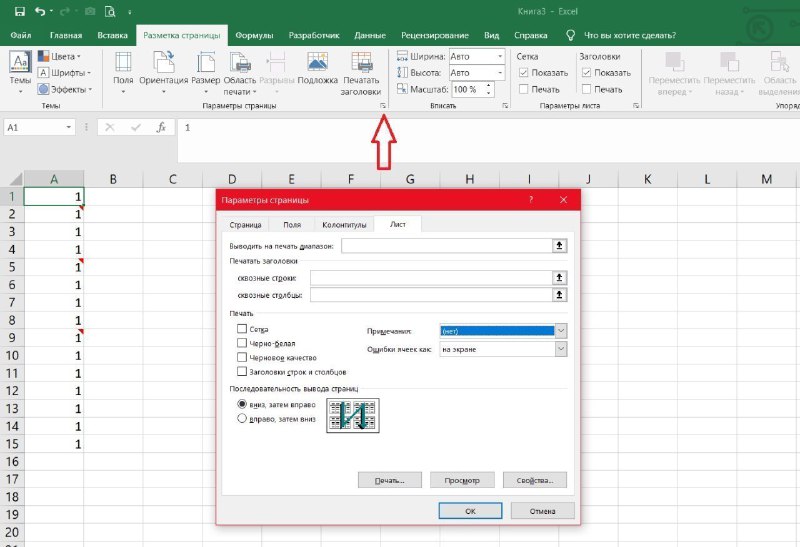800x547 pixels.
Task: Toggle Сетка Печать gridlines print checkbox
Action: (523, 89)
